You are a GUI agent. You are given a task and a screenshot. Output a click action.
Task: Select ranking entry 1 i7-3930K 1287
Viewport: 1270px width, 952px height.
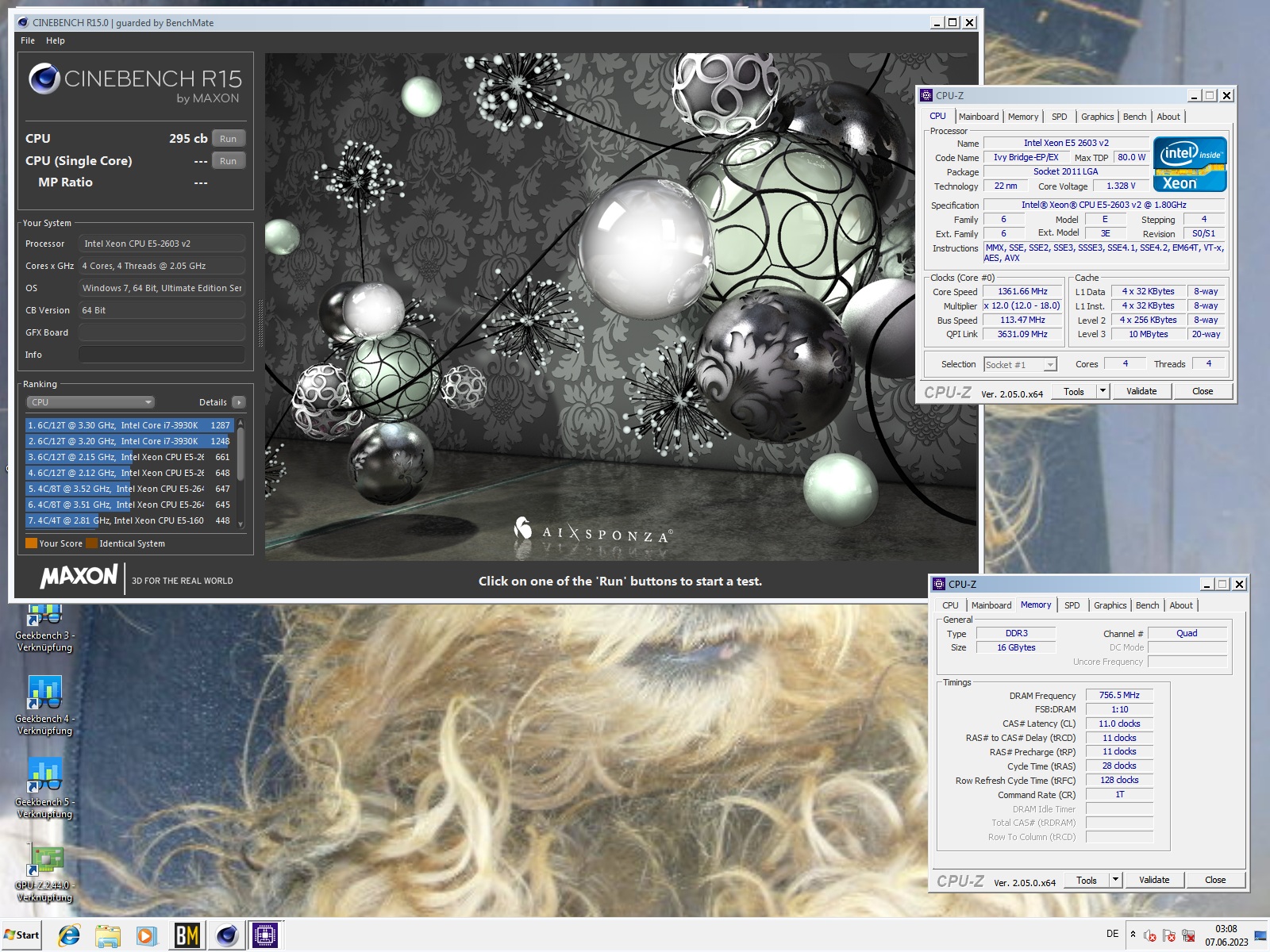click(x=130, y=425)
